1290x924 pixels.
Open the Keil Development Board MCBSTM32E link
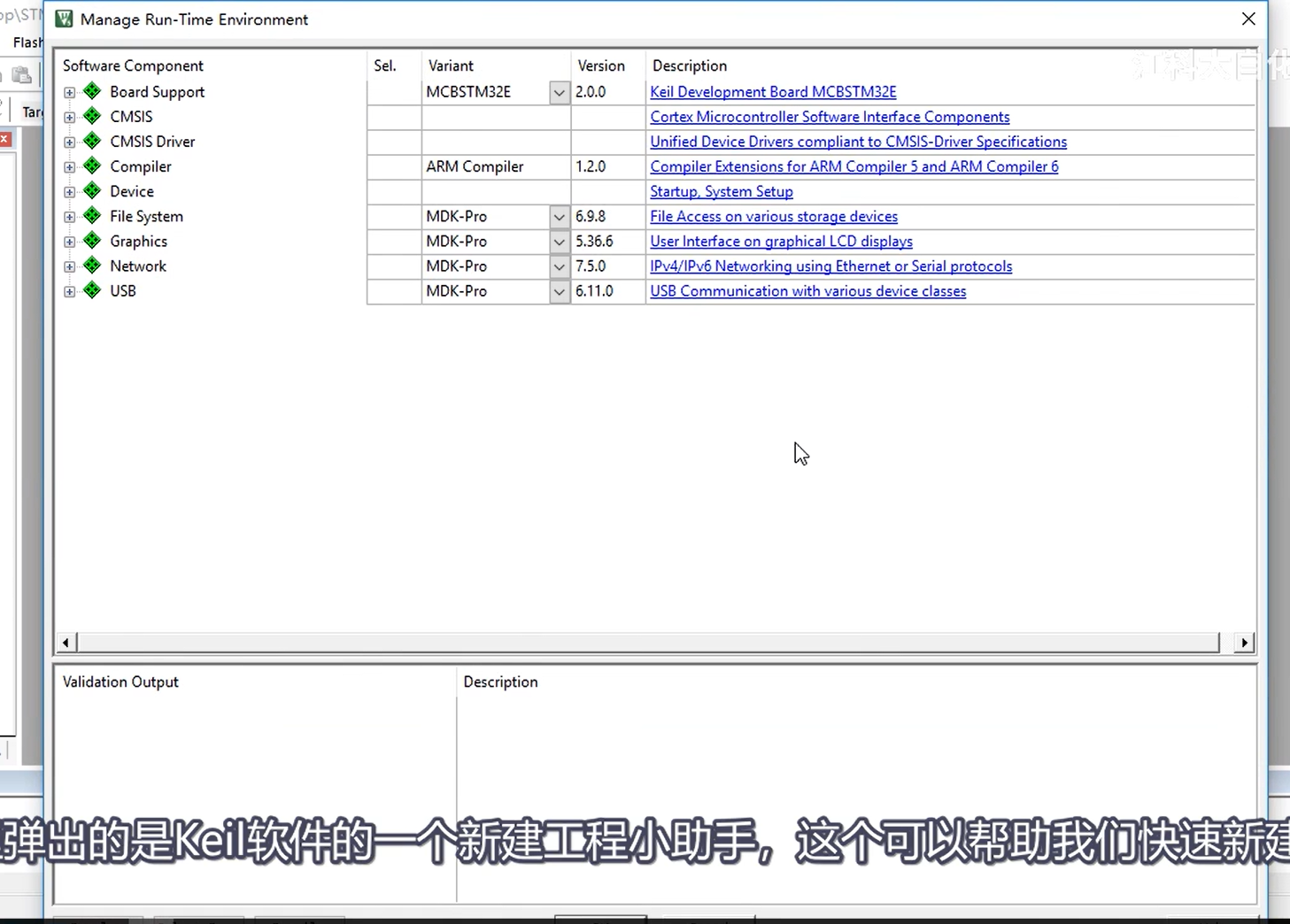773,92
